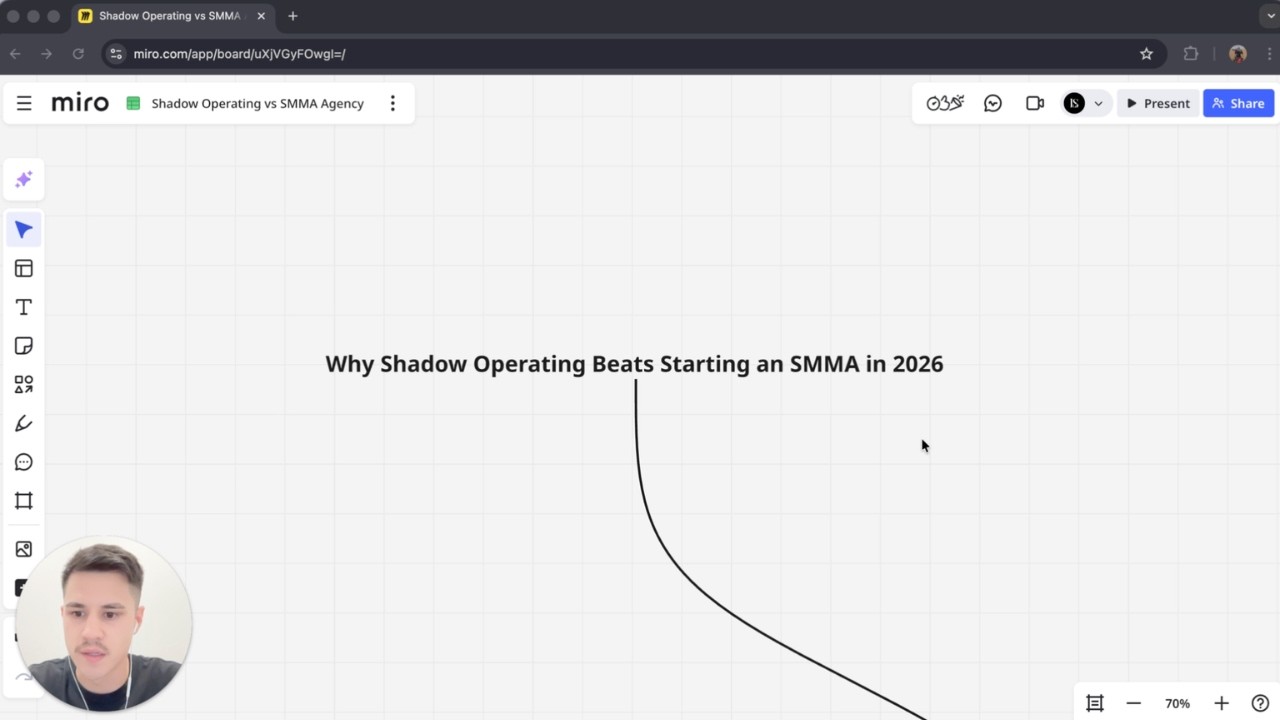This screenshot has width=1280, height=720.
Task: Select the Comment tool
Action: pos(24,462)
